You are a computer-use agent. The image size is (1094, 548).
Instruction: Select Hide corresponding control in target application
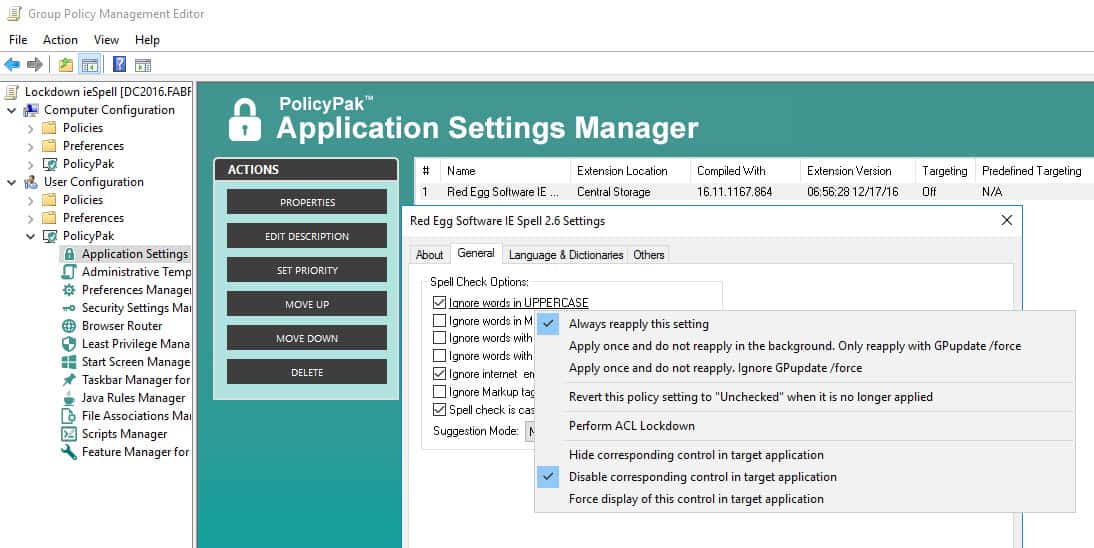click(805, 455)
